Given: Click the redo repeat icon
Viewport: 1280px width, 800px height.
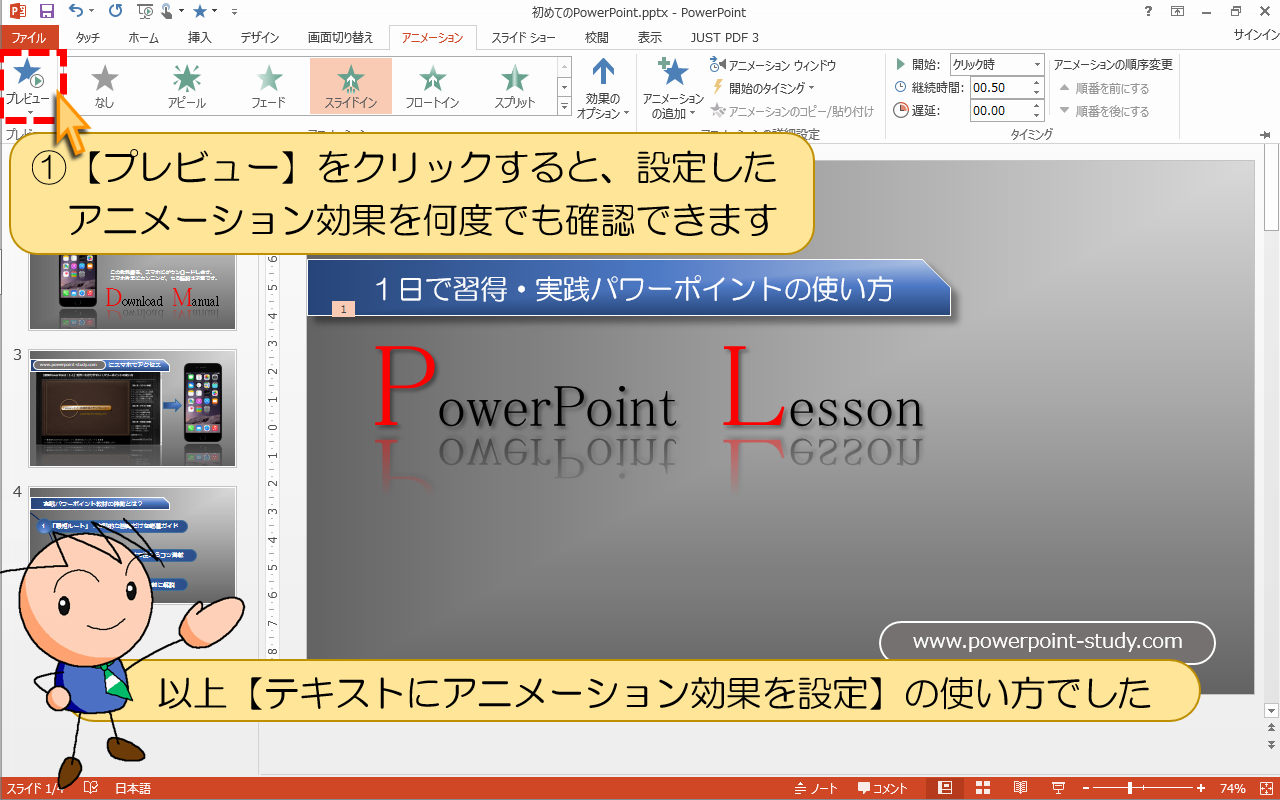Looking at the screenshot, I should 114,11.
